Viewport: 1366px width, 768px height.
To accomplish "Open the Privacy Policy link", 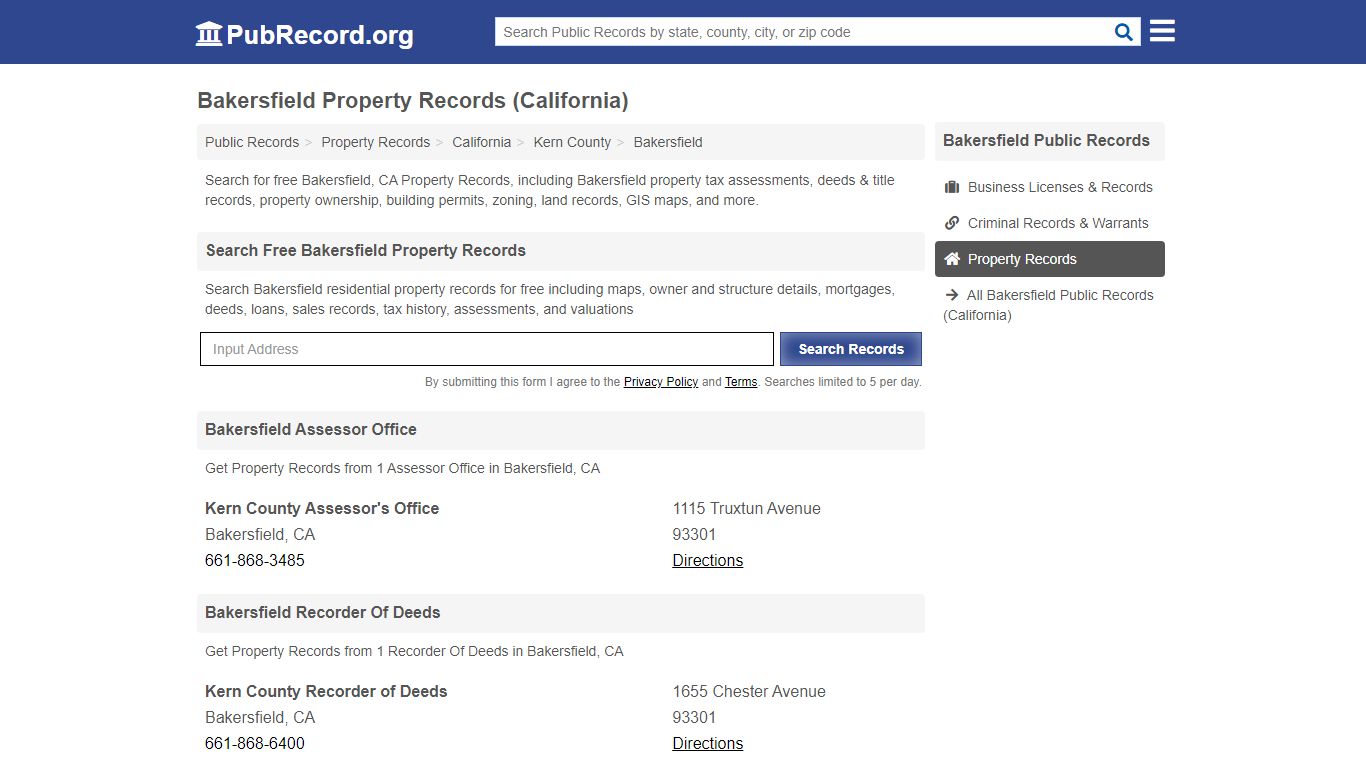I will (661, 382).
